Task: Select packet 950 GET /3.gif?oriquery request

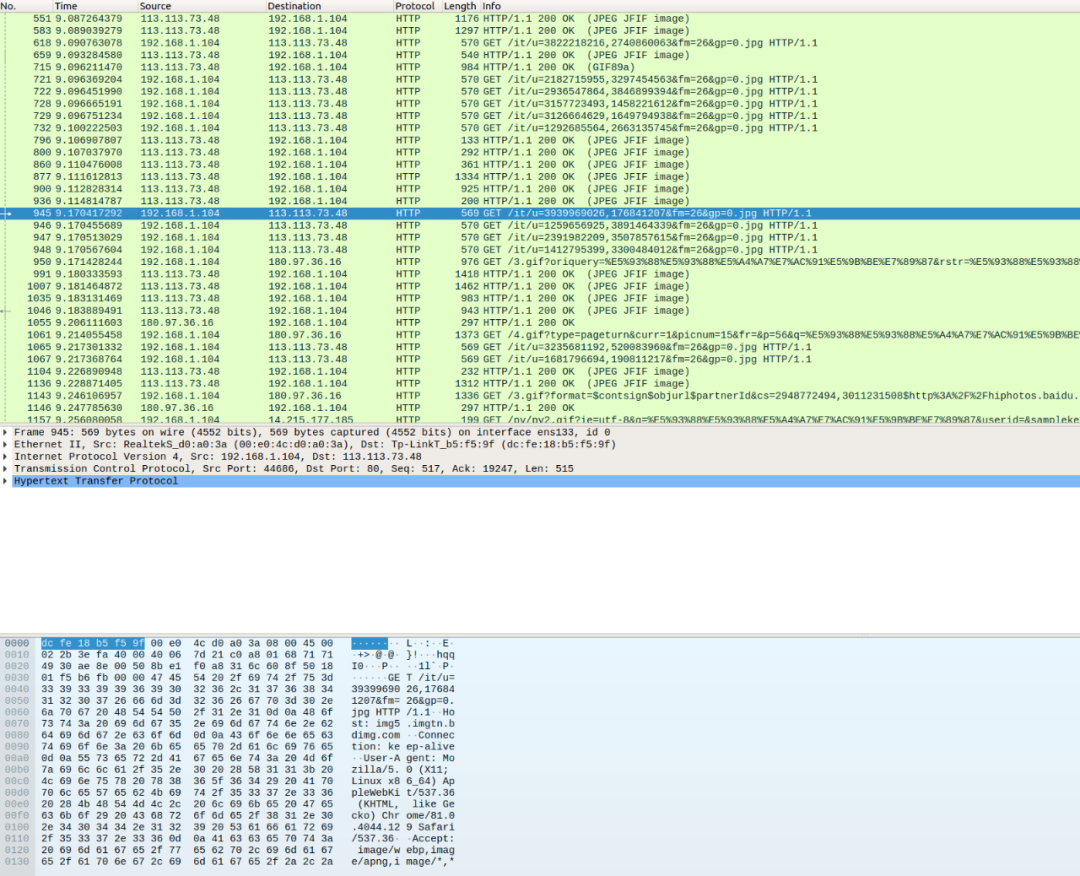Action: [540, 262]
